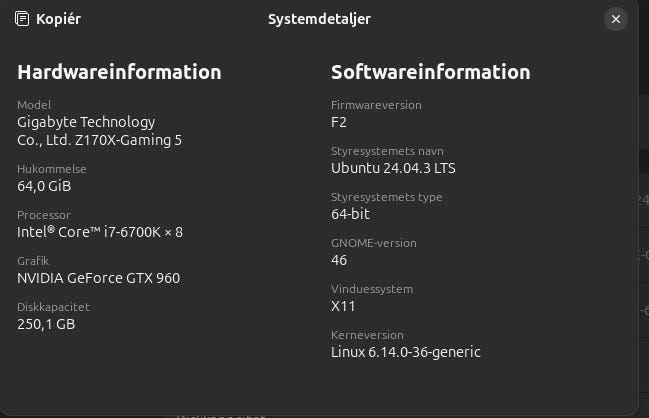
Task: Click the Kerneversion label
Action: [x=367, y=335]
